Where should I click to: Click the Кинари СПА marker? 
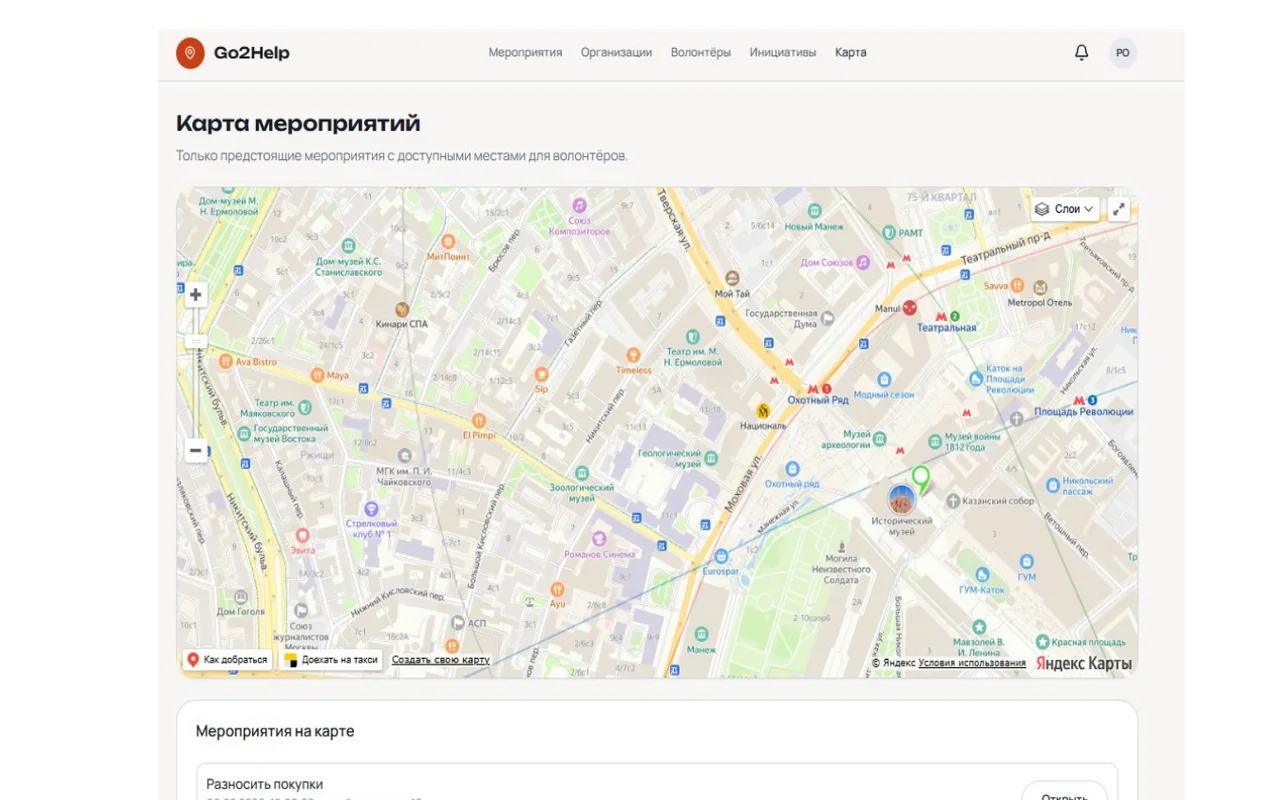pyautogui.click(x=402, y=309)
